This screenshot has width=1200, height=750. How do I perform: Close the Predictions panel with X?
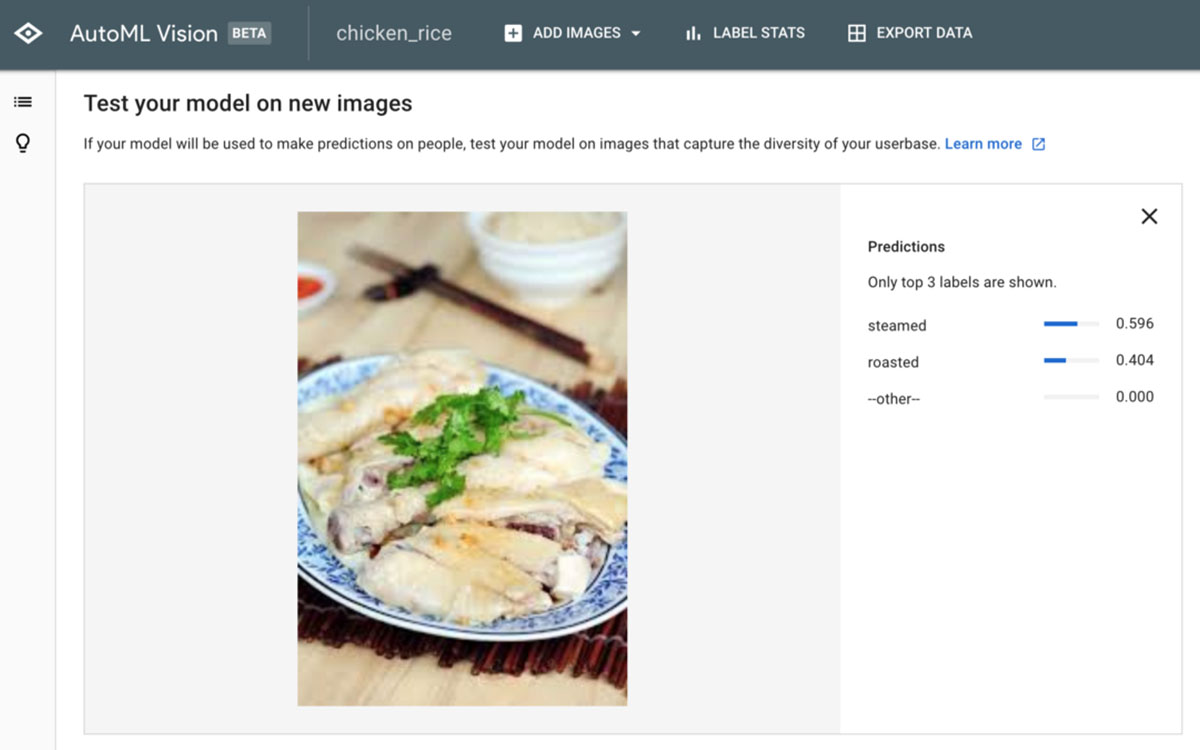(x=1149, y=216)
